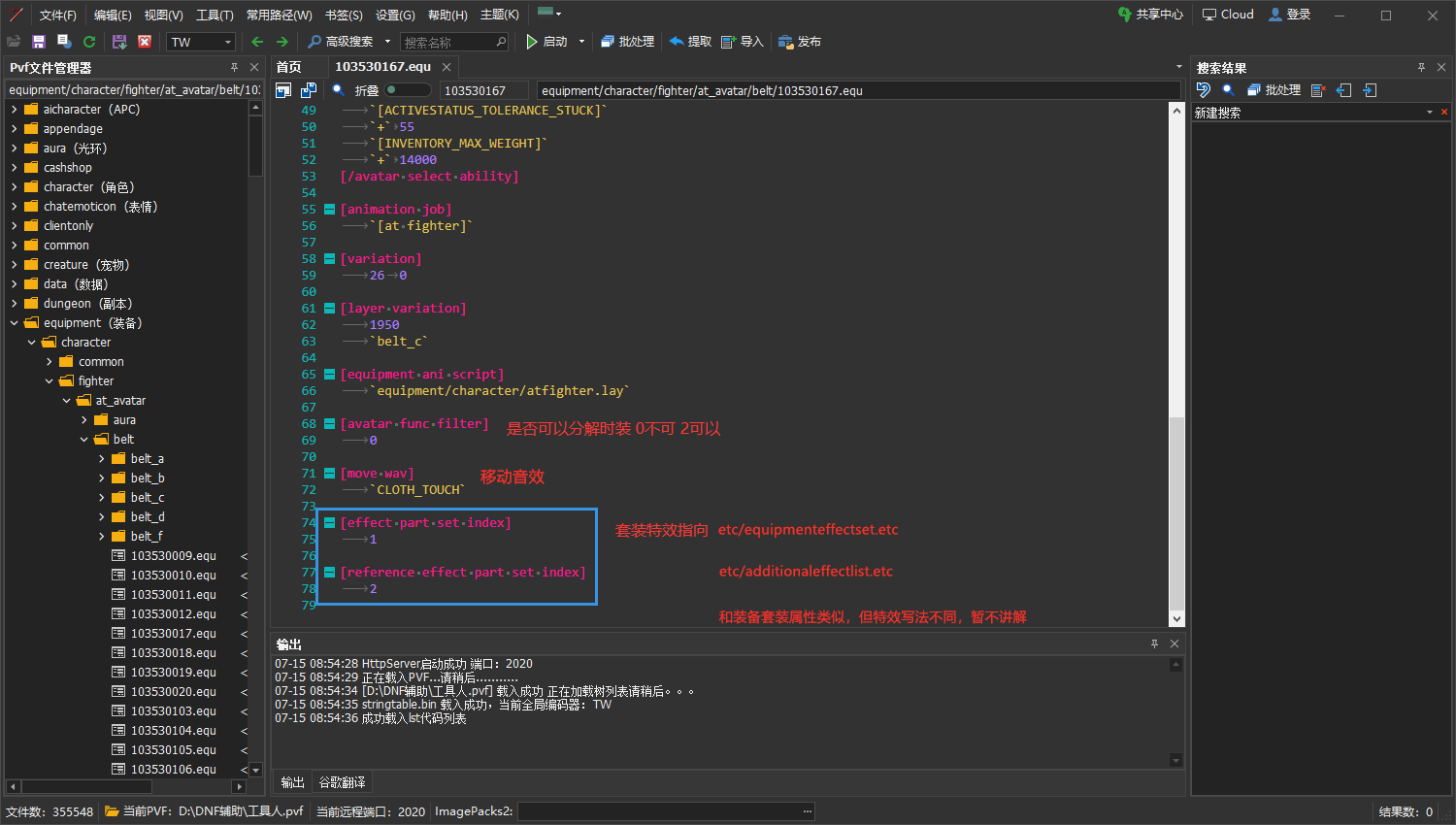Collapse the [effect part set index] code block
Viewport: 1456px width, 825px height.
click(330, 523)
